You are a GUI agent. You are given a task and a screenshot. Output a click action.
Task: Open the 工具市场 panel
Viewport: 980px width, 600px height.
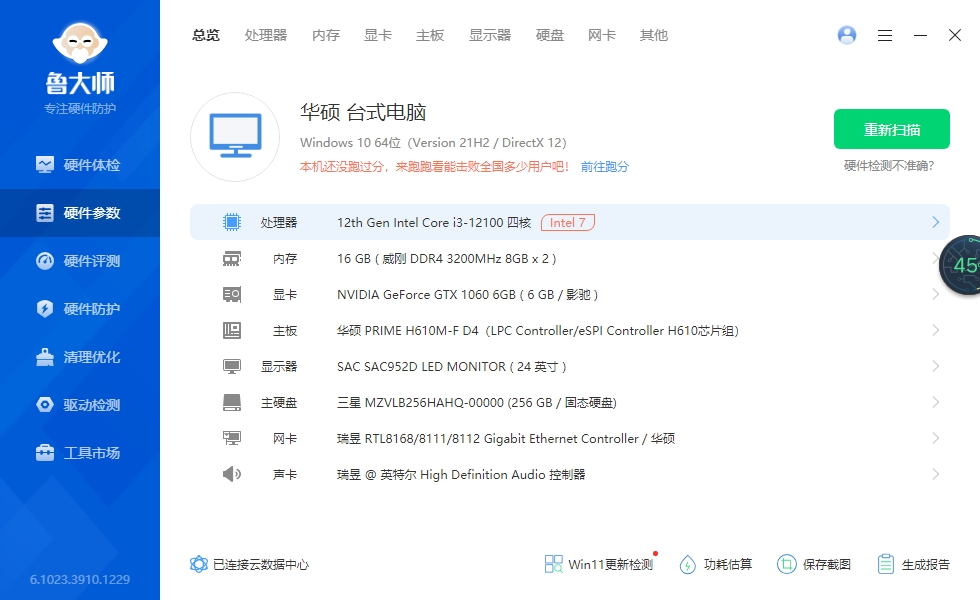coord(80,452)
